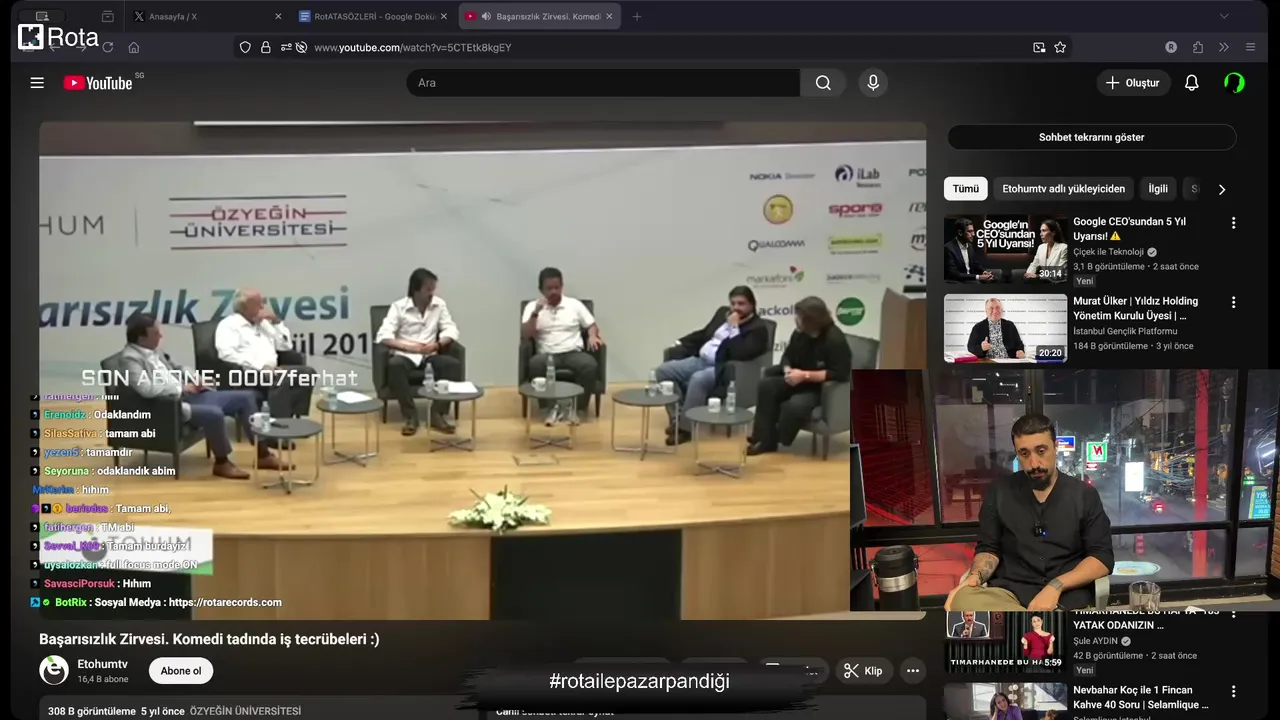Open the YouTube hamburger guide menu

(x=37, y=83)
